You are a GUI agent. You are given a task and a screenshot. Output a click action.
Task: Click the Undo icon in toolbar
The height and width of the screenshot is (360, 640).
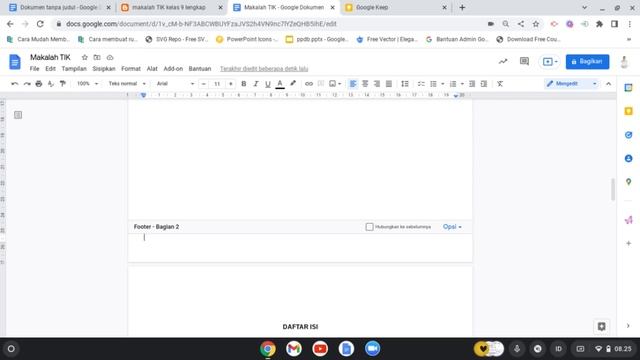15,84
